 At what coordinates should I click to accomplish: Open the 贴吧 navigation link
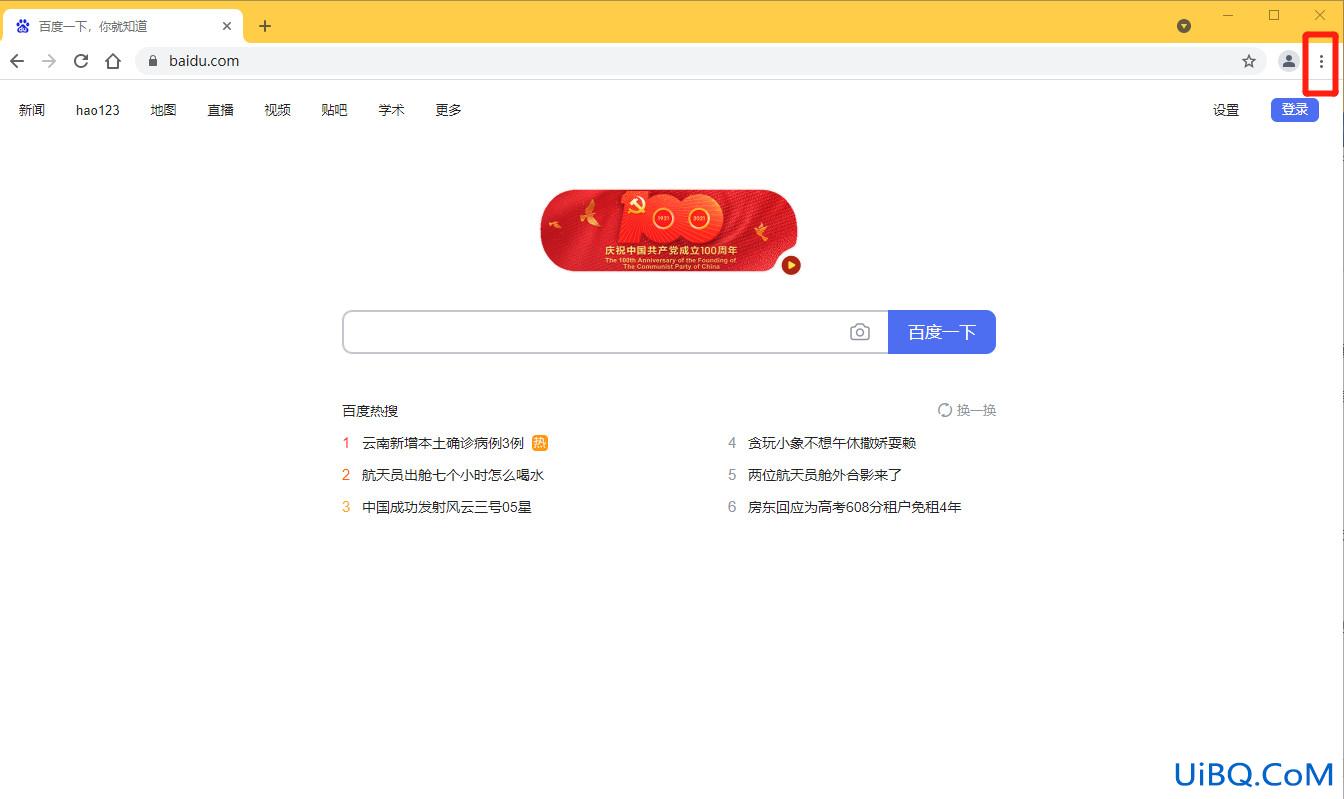tap(334, 110)
